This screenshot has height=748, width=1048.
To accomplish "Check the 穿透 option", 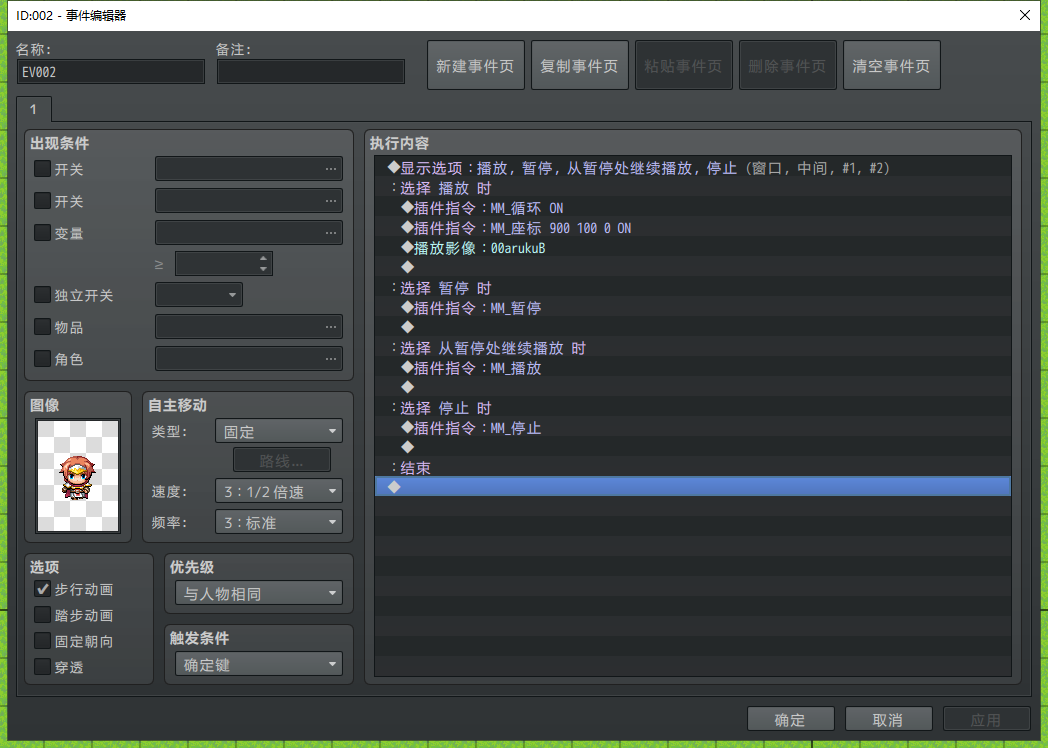I will coord(42,667).
